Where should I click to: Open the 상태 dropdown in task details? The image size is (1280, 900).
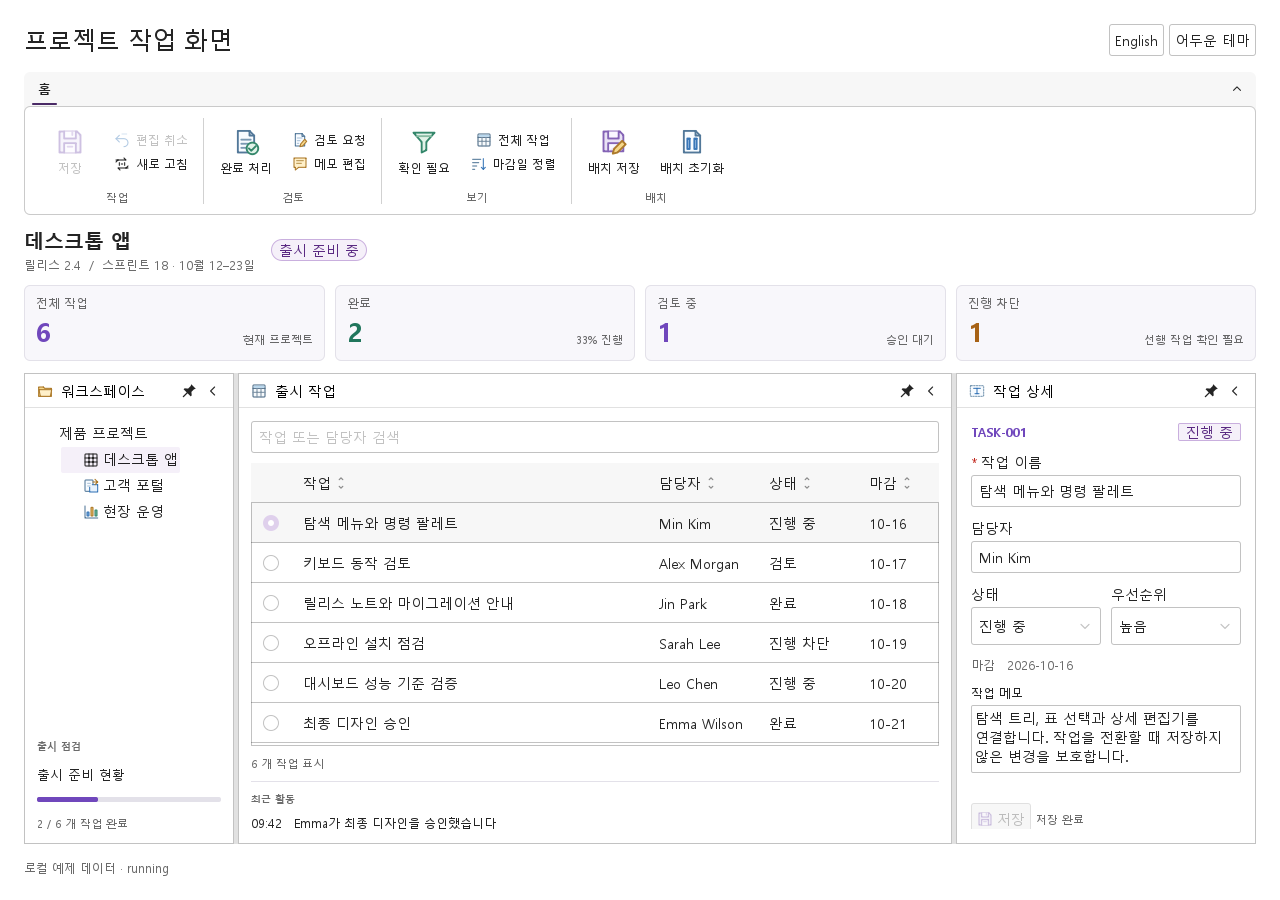(x=1036, y=626)
